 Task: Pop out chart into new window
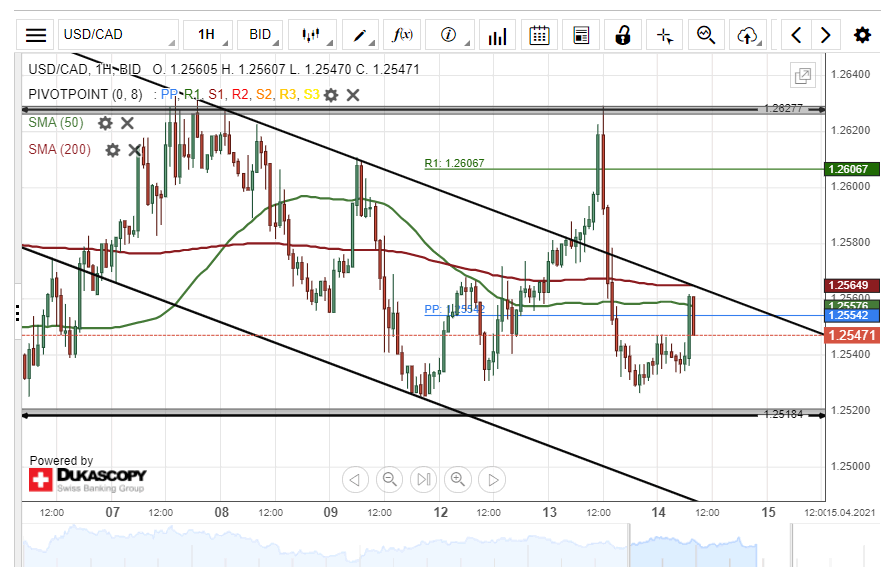[x=803, y=75]
